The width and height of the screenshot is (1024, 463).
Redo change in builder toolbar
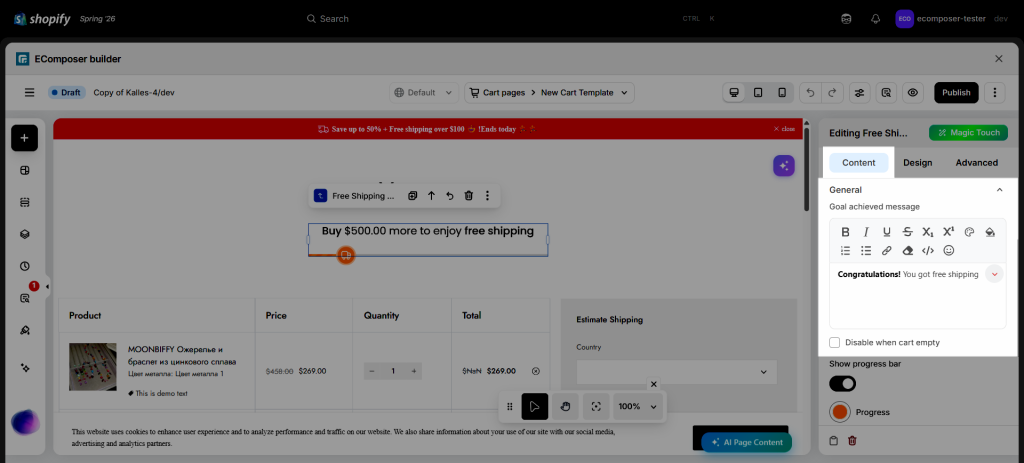pyautogui.click(x=832, y=93)
